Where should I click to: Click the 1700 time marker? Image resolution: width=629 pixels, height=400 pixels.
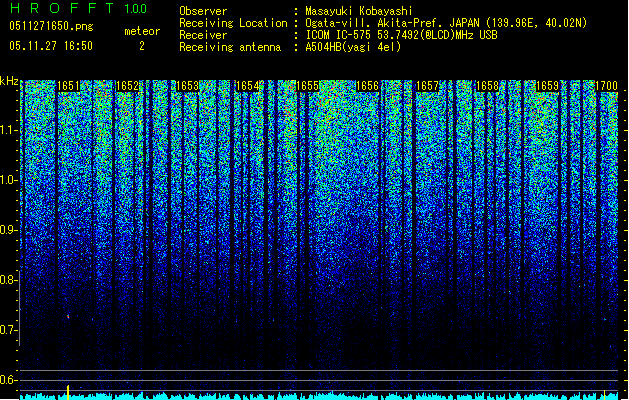point(606,86)
